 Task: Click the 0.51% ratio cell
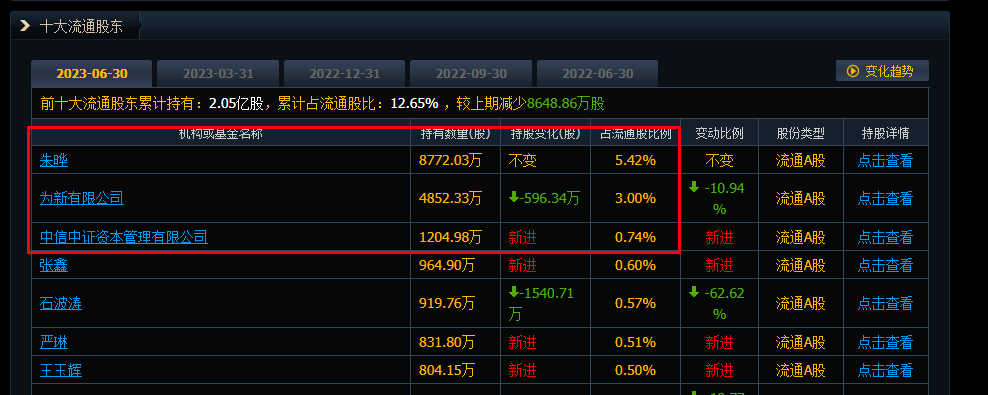tap(635, 342)
